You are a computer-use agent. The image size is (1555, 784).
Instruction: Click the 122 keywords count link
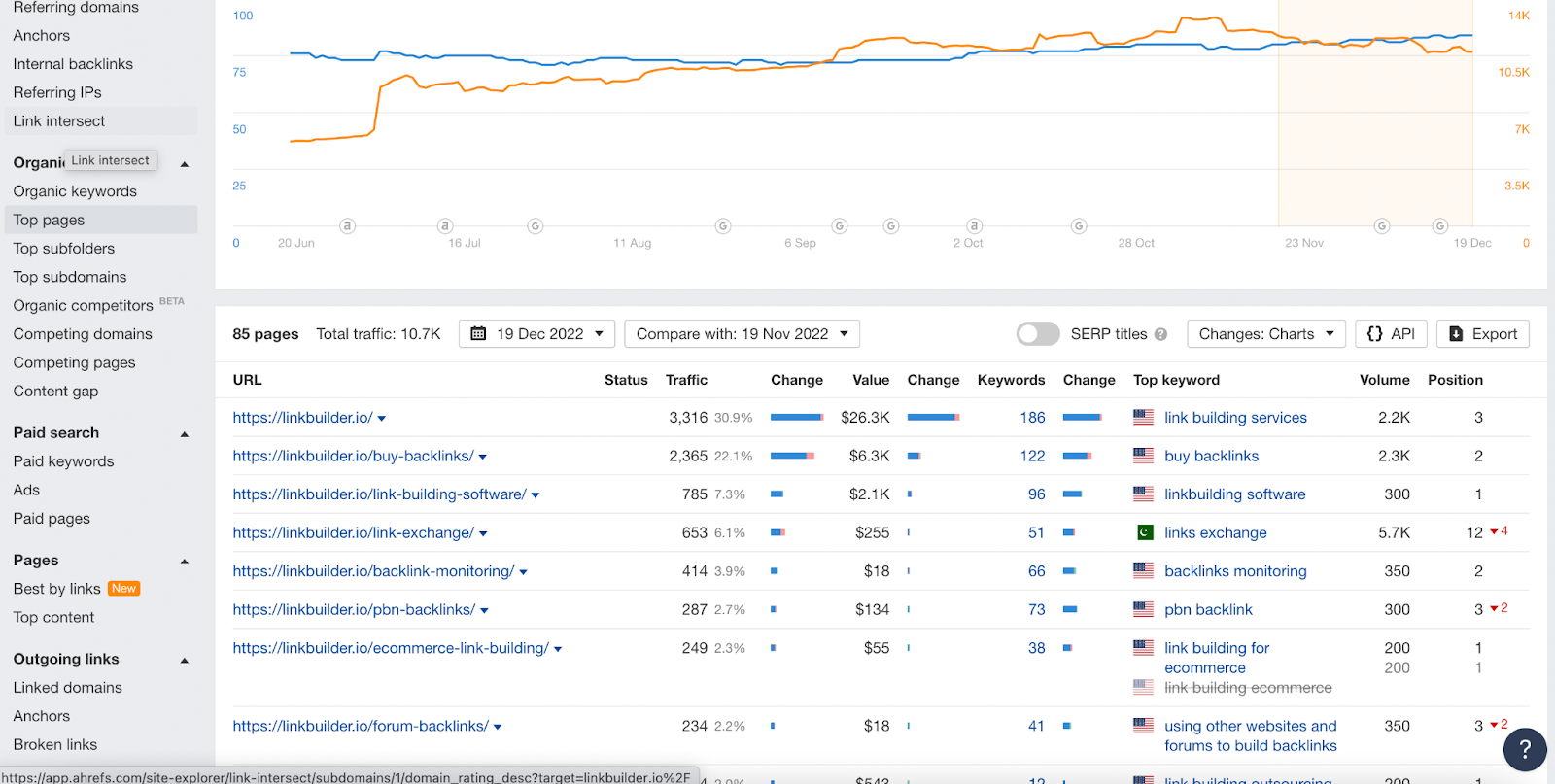pos(1032,456)
